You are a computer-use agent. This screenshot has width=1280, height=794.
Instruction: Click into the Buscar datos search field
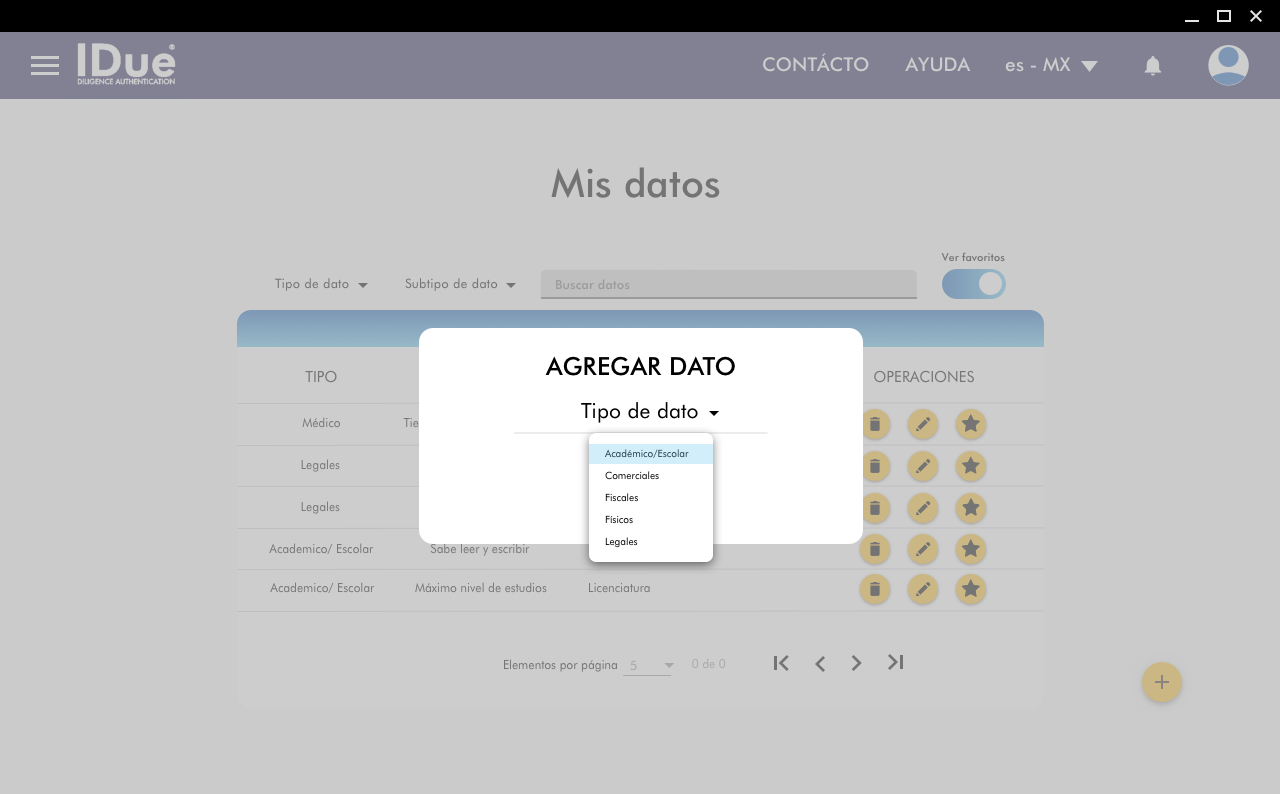click(x=728, y=285)
